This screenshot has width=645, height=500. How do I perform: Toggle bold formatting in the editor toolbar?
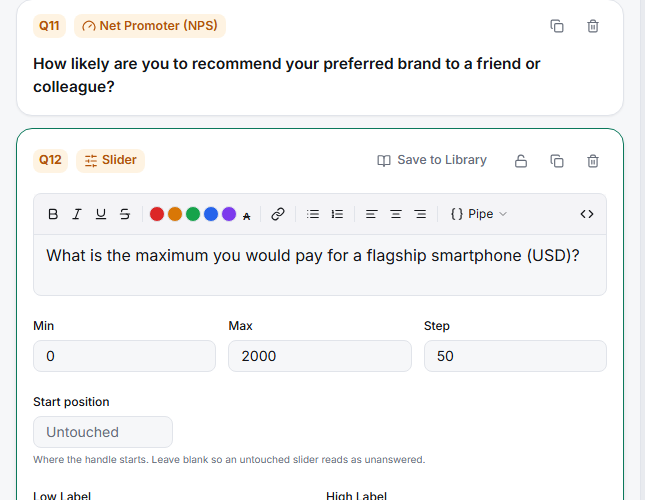tap(53, 214)
